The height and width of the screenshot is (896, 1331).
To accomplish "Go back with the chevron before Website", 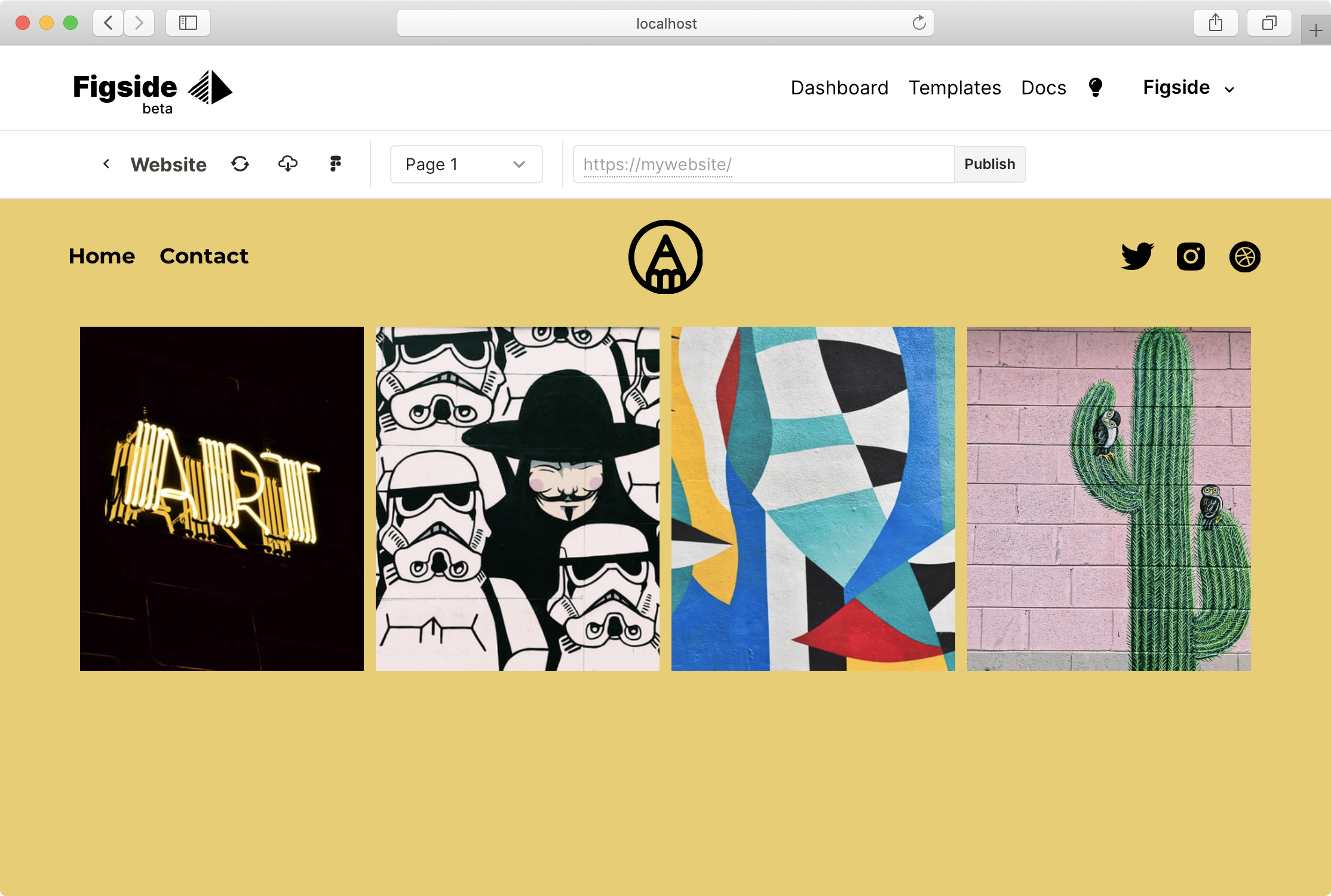I will tap(106, 164).
